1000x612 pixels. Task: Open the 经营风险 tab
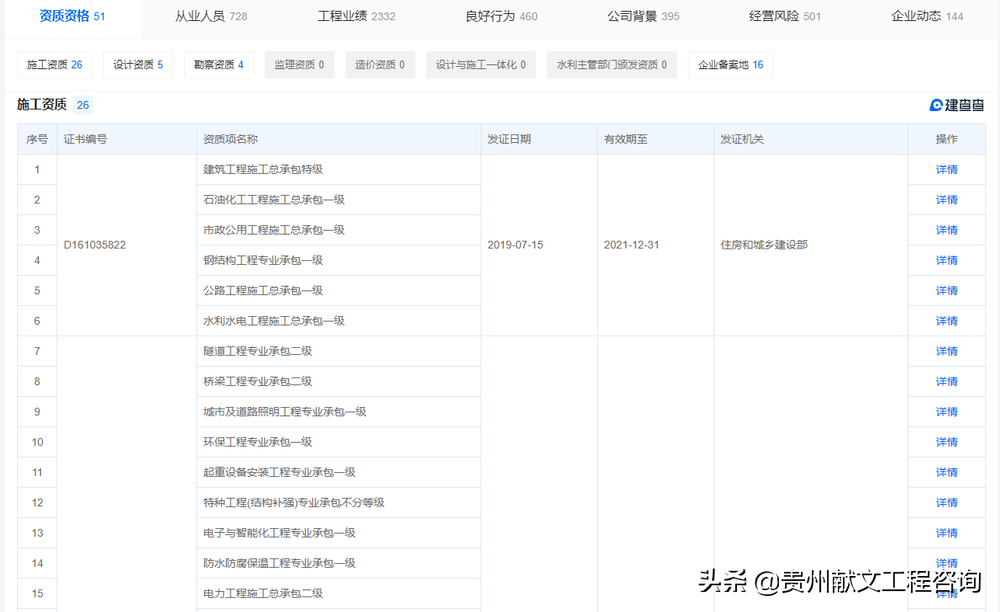pos(785,16)
